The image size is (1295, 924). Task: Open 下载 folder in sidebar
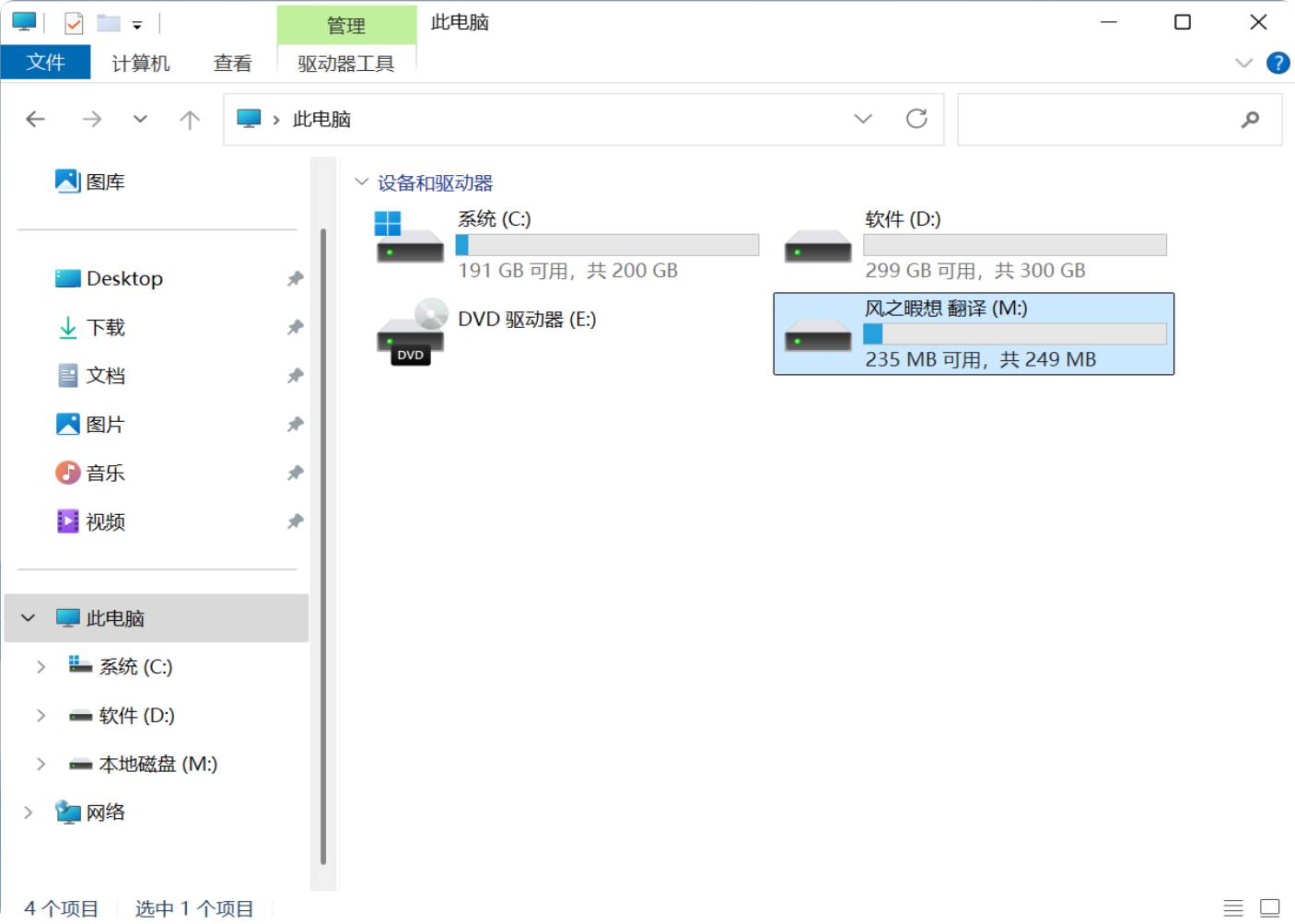[105, 327]
